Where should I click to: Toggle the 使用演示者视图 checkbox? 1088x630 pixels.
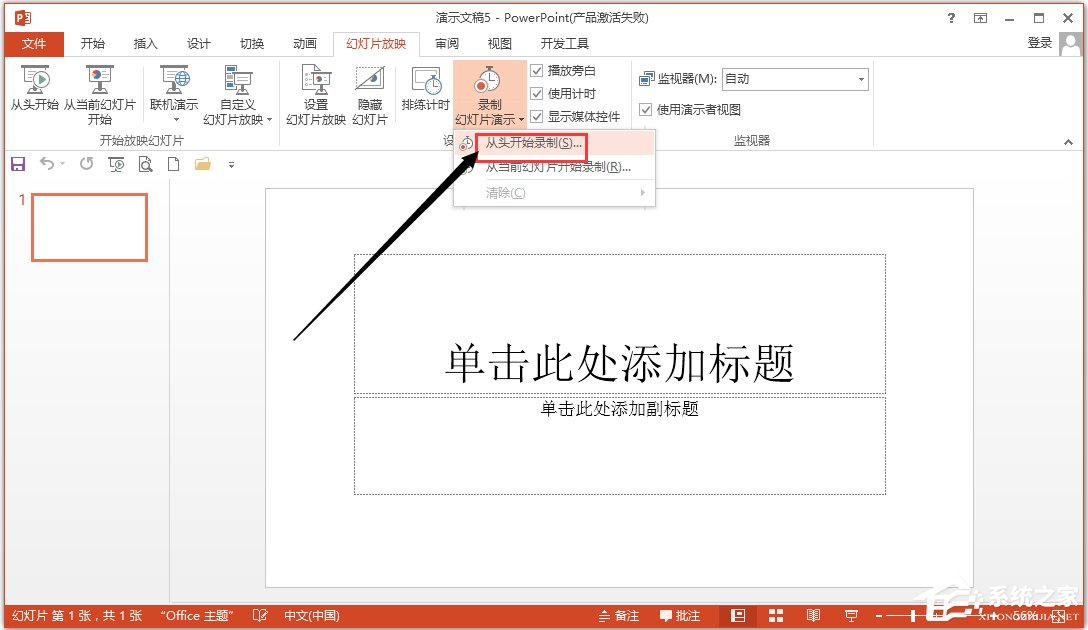645,110
